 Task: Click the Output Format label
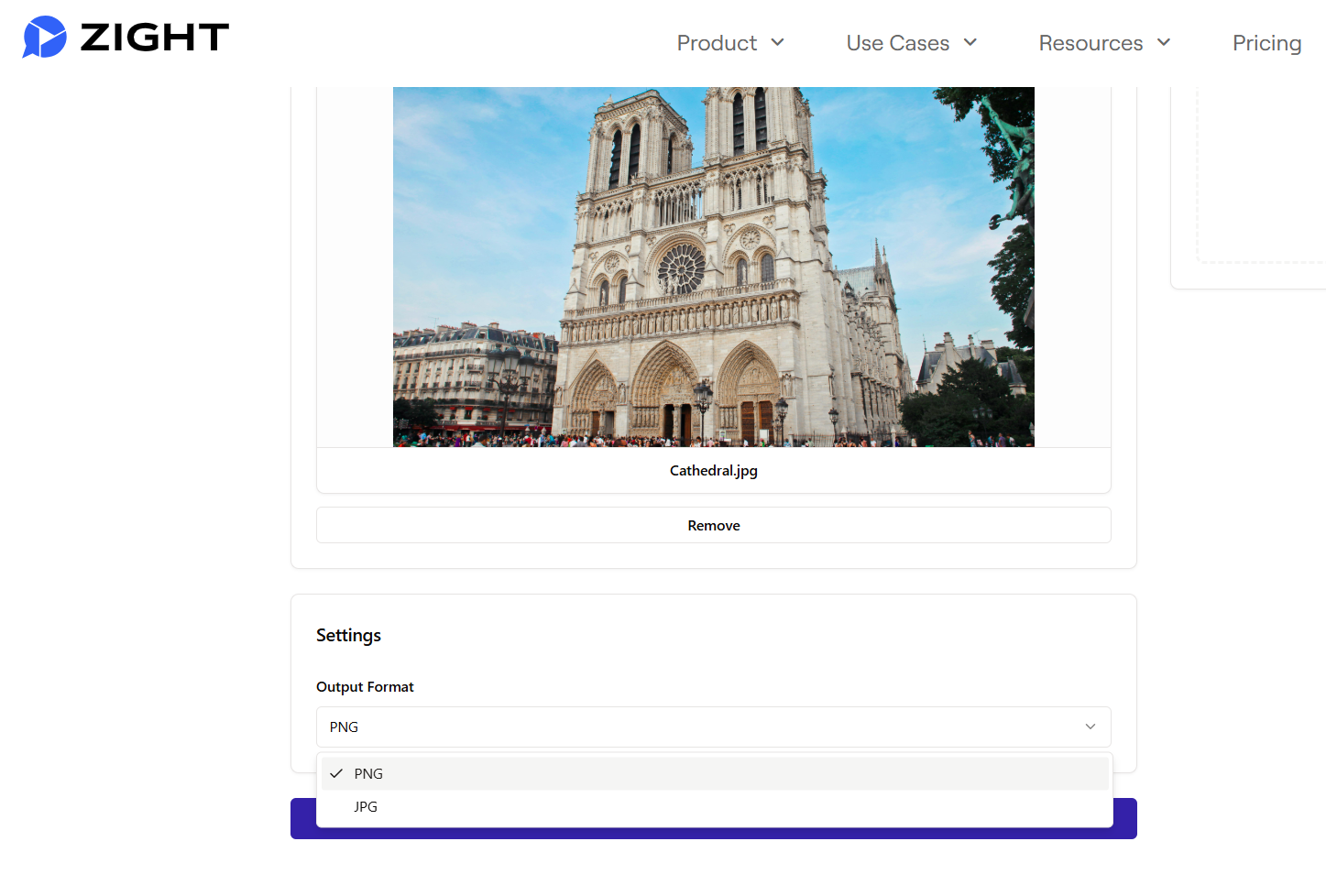pos(365,686)
